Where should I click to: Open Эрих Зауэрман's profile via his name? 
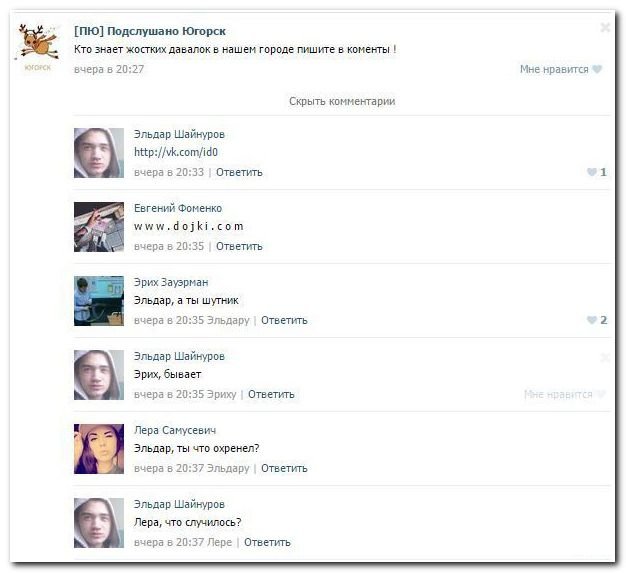coord(171,282)
